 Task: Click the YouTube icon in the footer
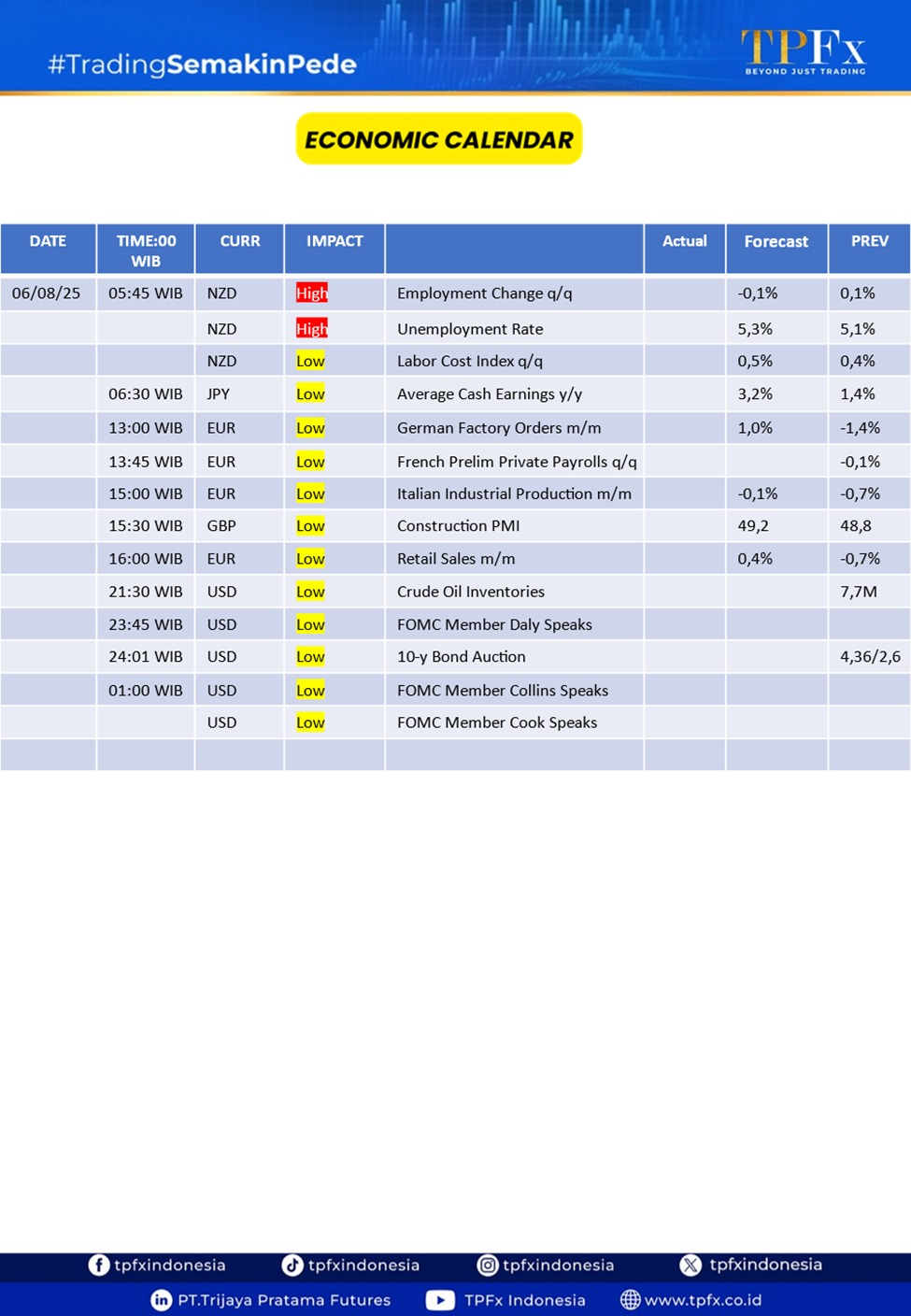pyautogui.click(x=440, y=1300)
